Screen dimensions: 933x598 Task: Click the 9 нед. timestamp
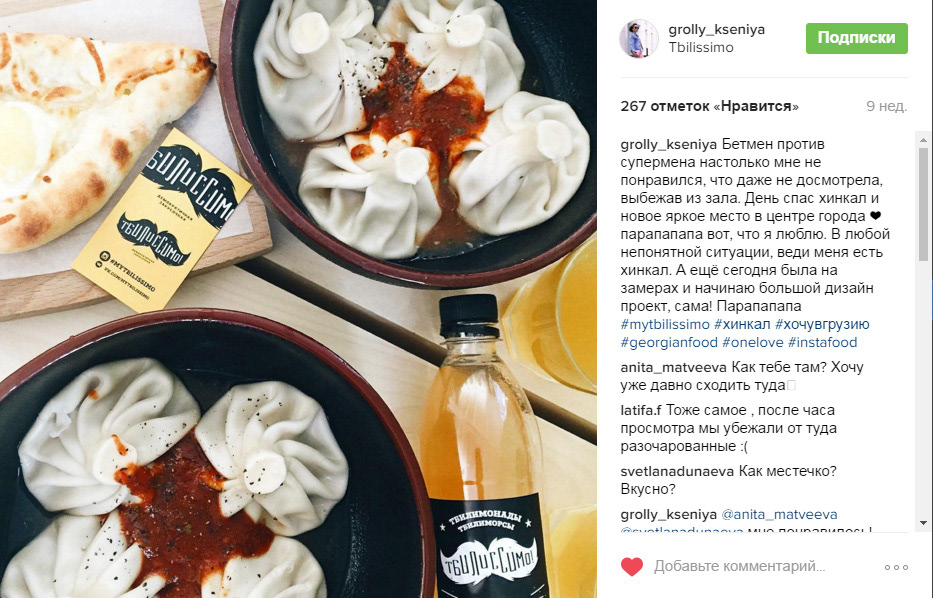pyautogui.click(x=887, y=107)
